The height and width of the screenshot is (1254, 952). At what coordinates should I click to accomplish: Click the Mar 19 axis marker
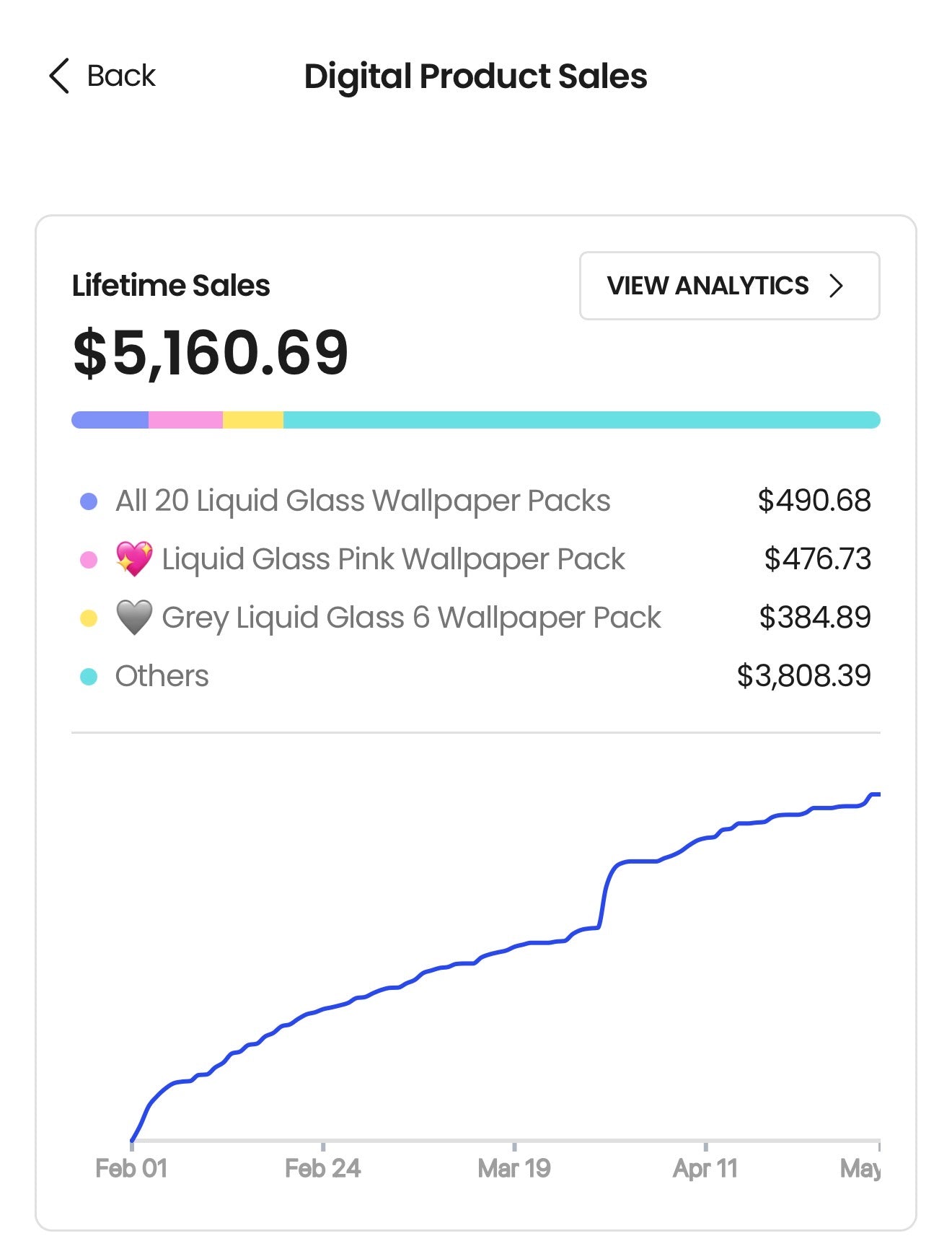click(514, 1168)
